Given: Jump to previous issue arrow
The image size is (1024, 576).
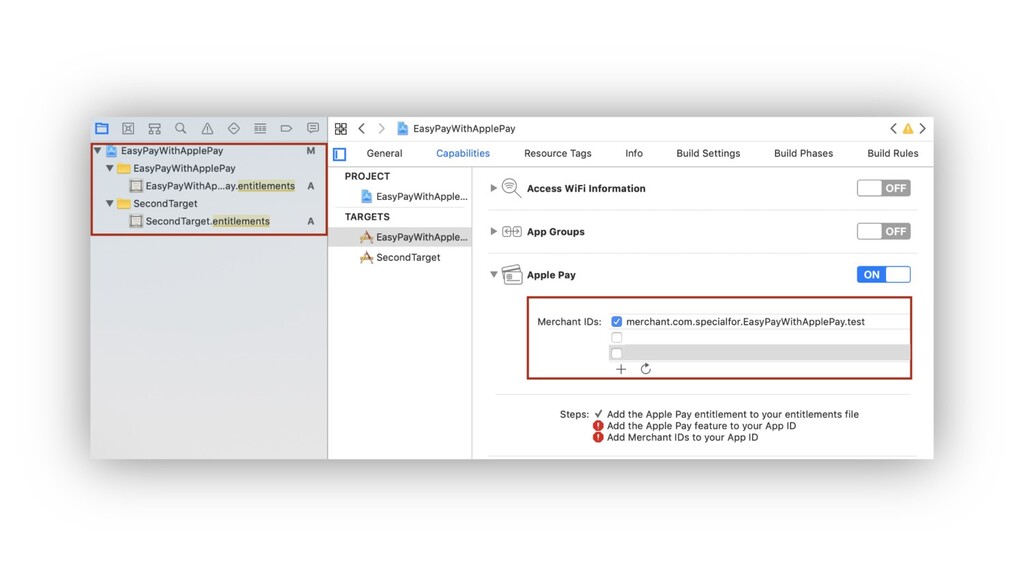Looking at the screenshot, I should [893, 129].
